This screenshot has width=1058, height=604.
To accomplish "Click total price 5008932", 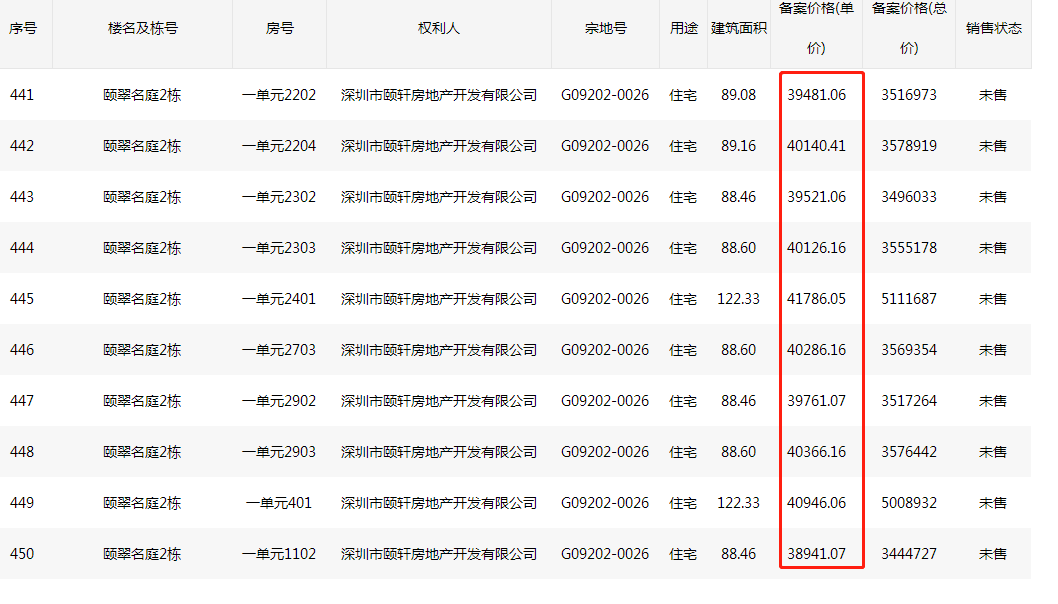I will pos(909,503).
